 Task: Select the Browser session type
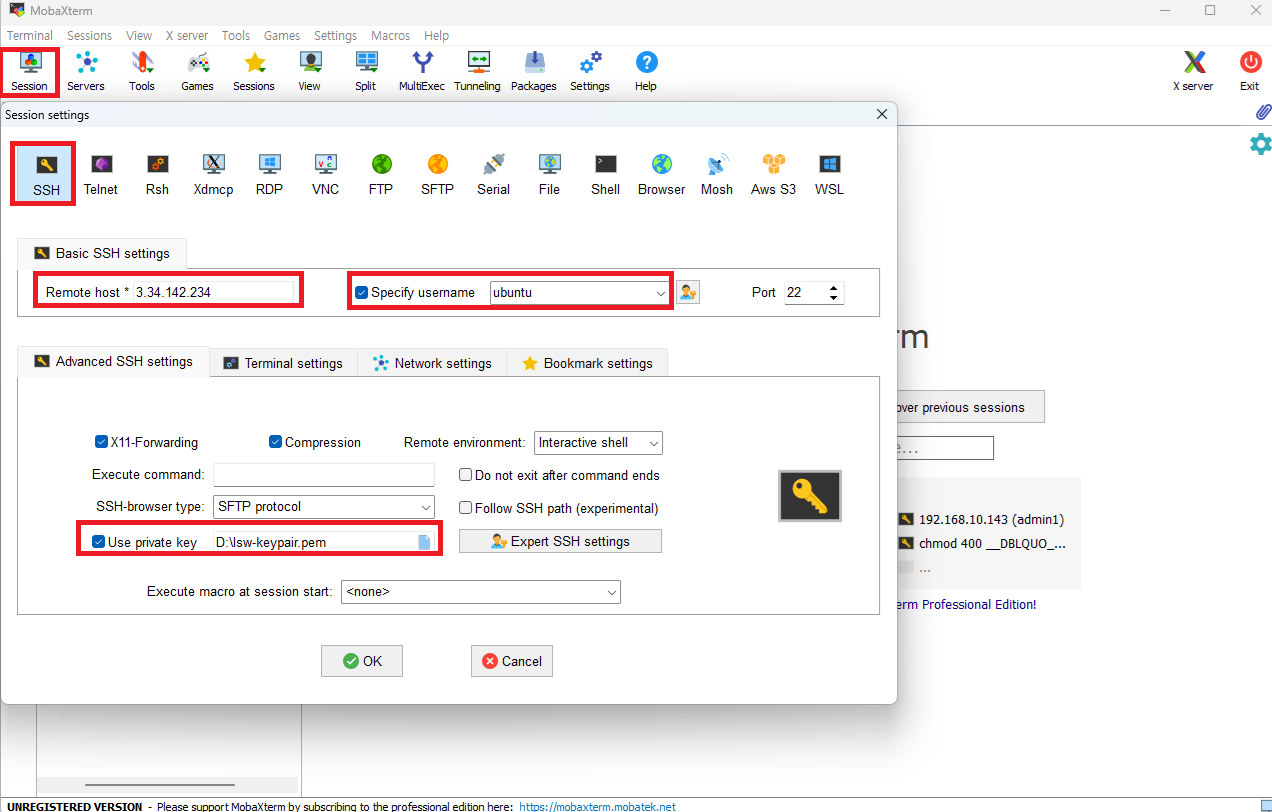661,174
